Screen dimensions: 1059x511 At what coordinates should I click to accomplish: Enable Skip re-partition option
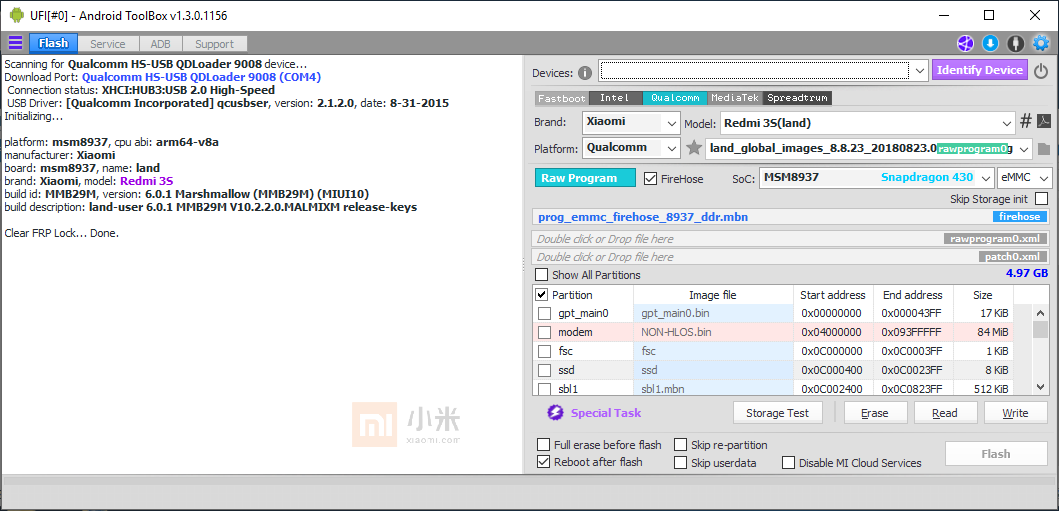(680, 445)
